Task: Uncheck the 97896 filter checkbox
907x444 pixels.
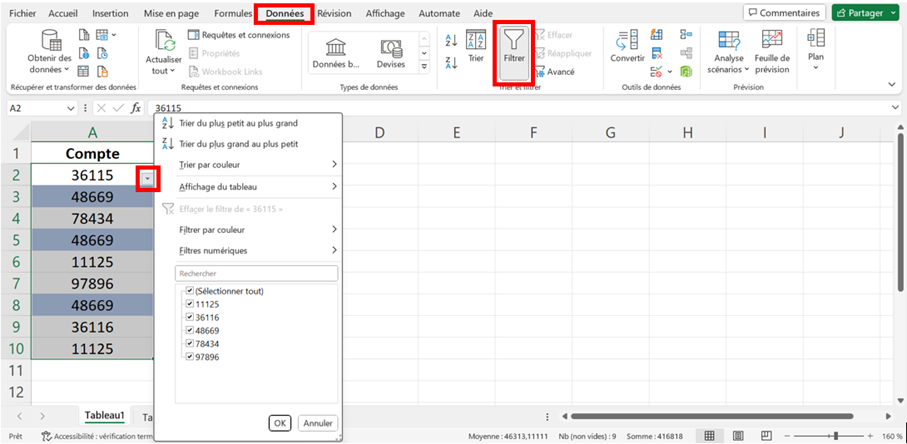Action: (190, 357)
